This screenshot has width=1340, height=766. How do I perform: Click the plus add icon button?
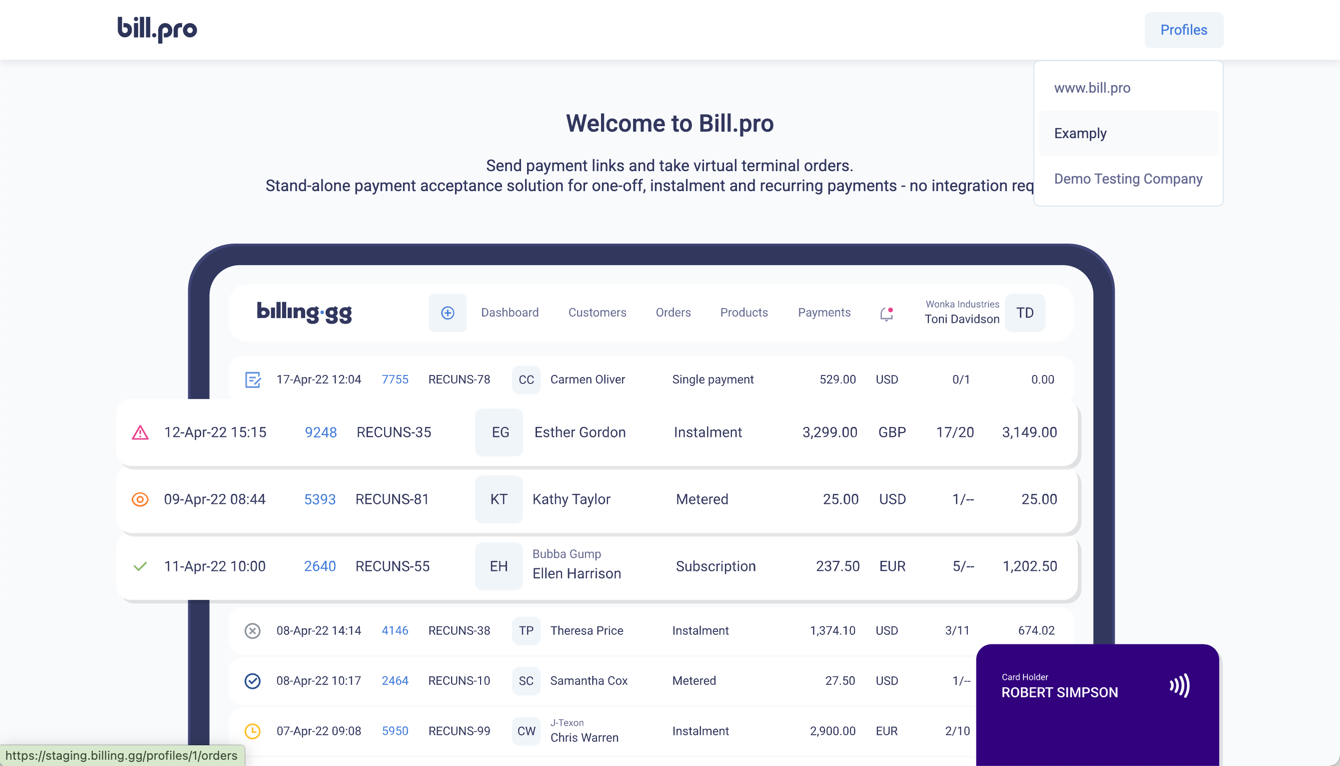pyautogui.click(x=447, y=313)
